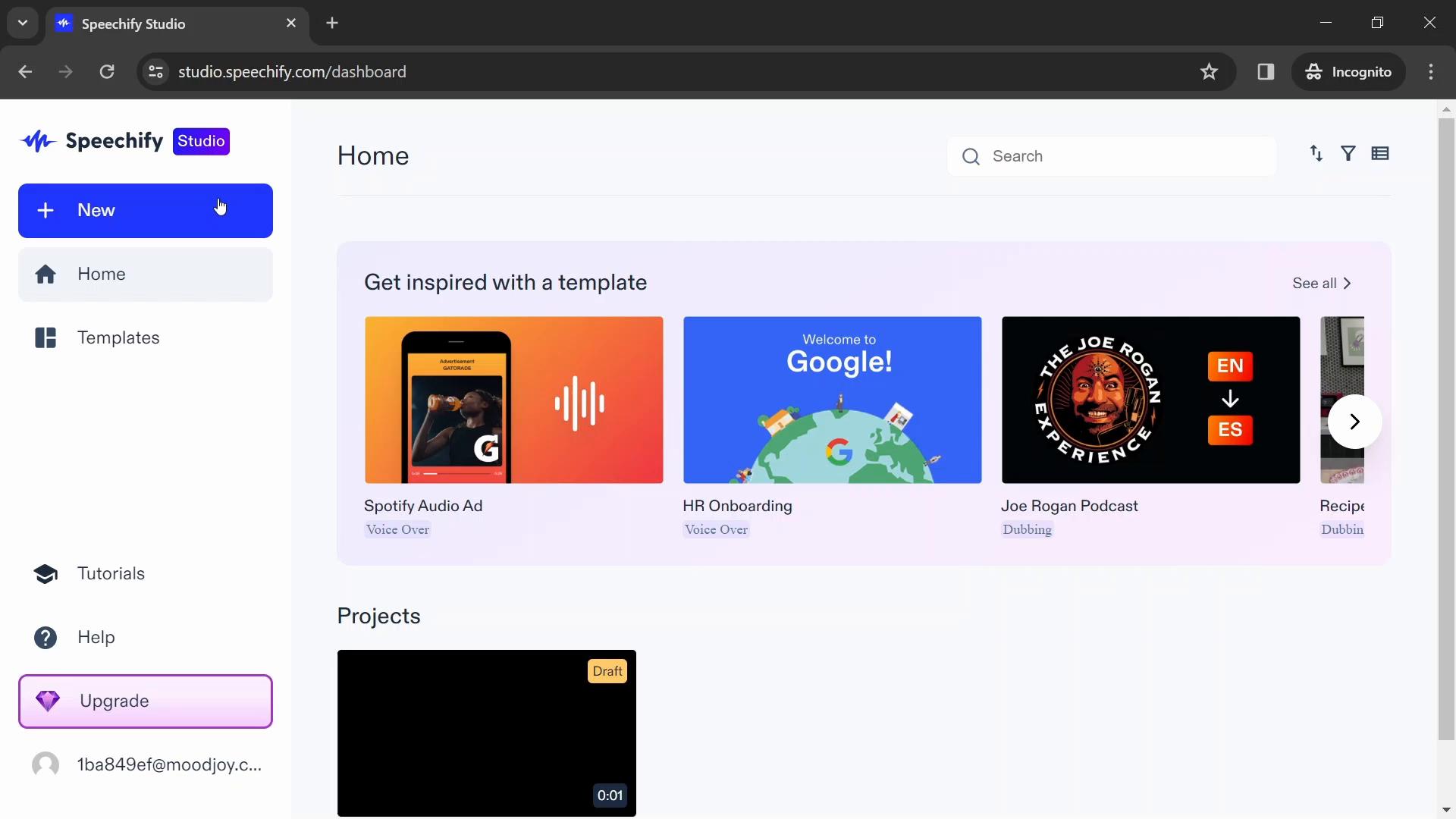Click the New project button

(145, 210)
